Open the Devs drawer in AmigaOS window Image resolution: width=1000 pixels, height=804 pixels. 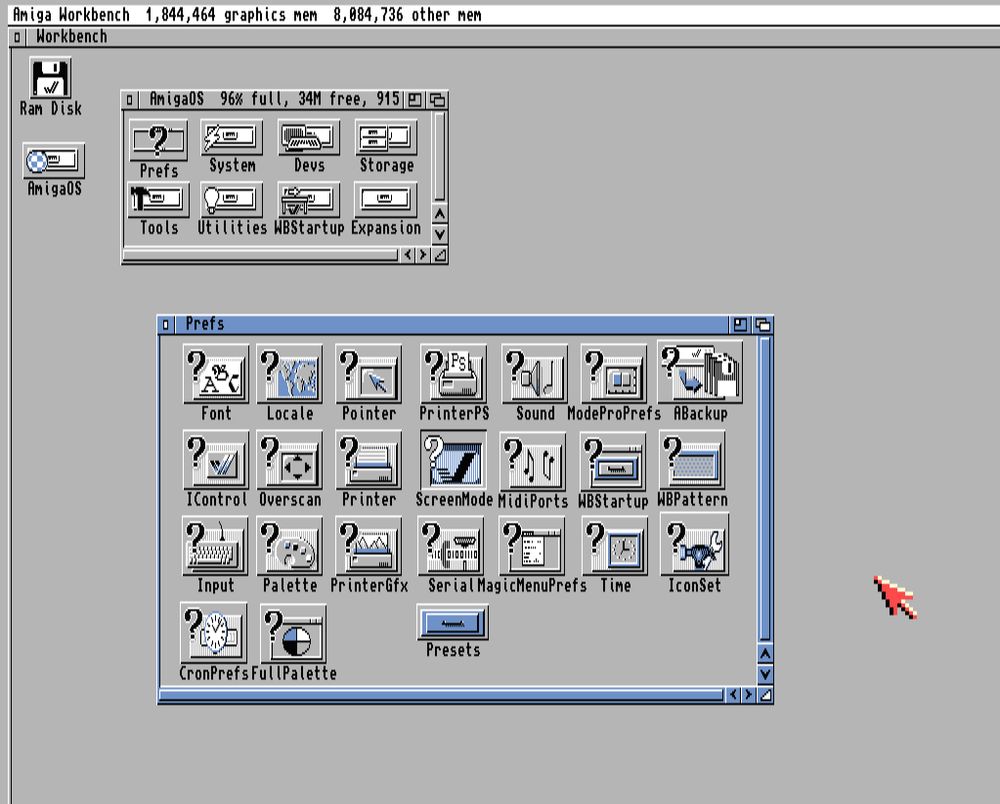[x=309, y=138]
